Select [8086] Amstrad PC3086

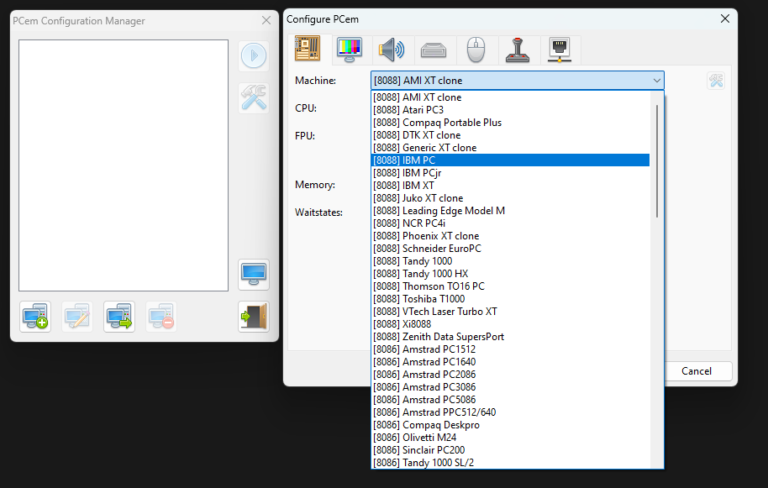pyautogui.click(x=510, y=387)
